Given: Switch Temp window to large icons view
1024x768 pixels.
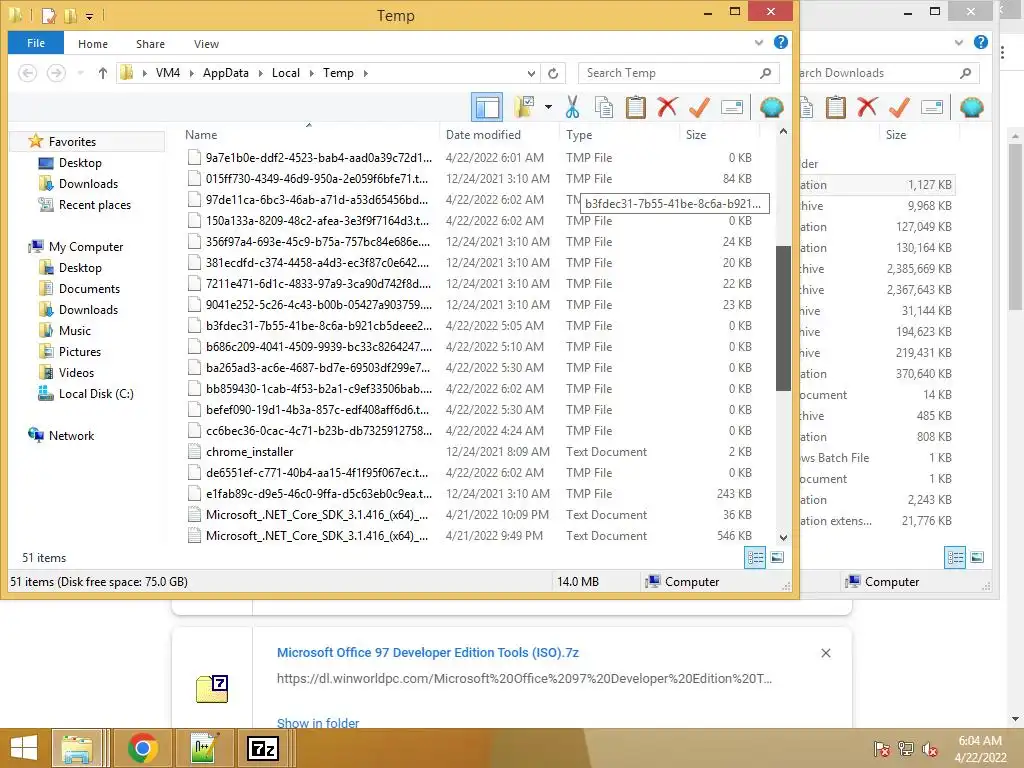Looking at the screenshot, I should tap(777, 557).
